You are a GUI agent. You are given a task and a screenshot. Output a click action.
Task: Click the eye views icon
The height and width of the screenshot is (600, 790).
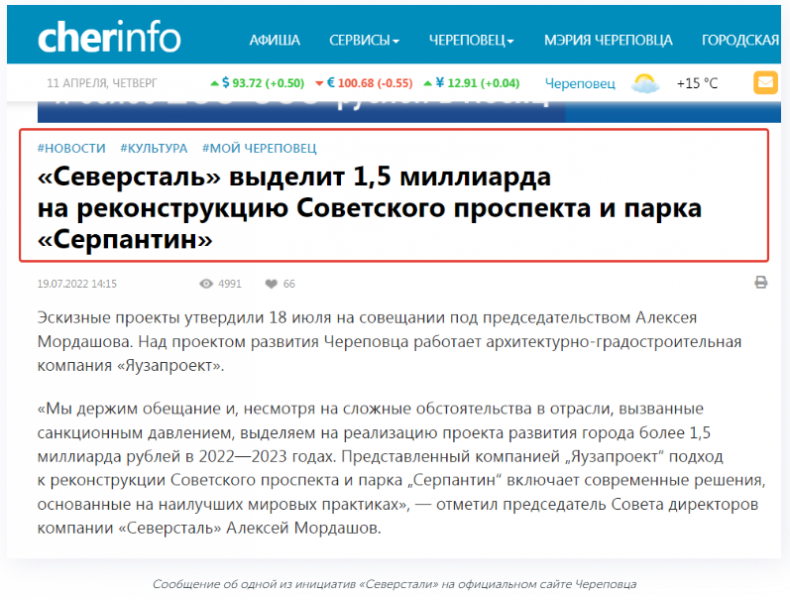206,284
